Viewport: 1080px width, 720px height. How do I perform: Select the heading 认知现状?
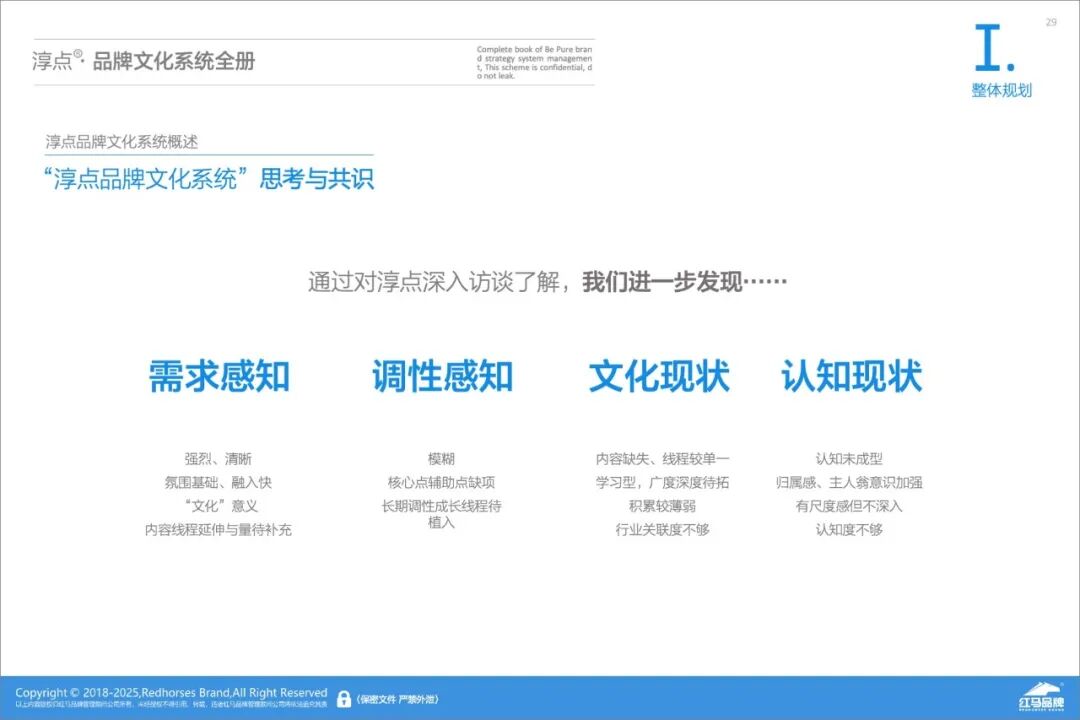pyautogui.click(x=851, y=376)
